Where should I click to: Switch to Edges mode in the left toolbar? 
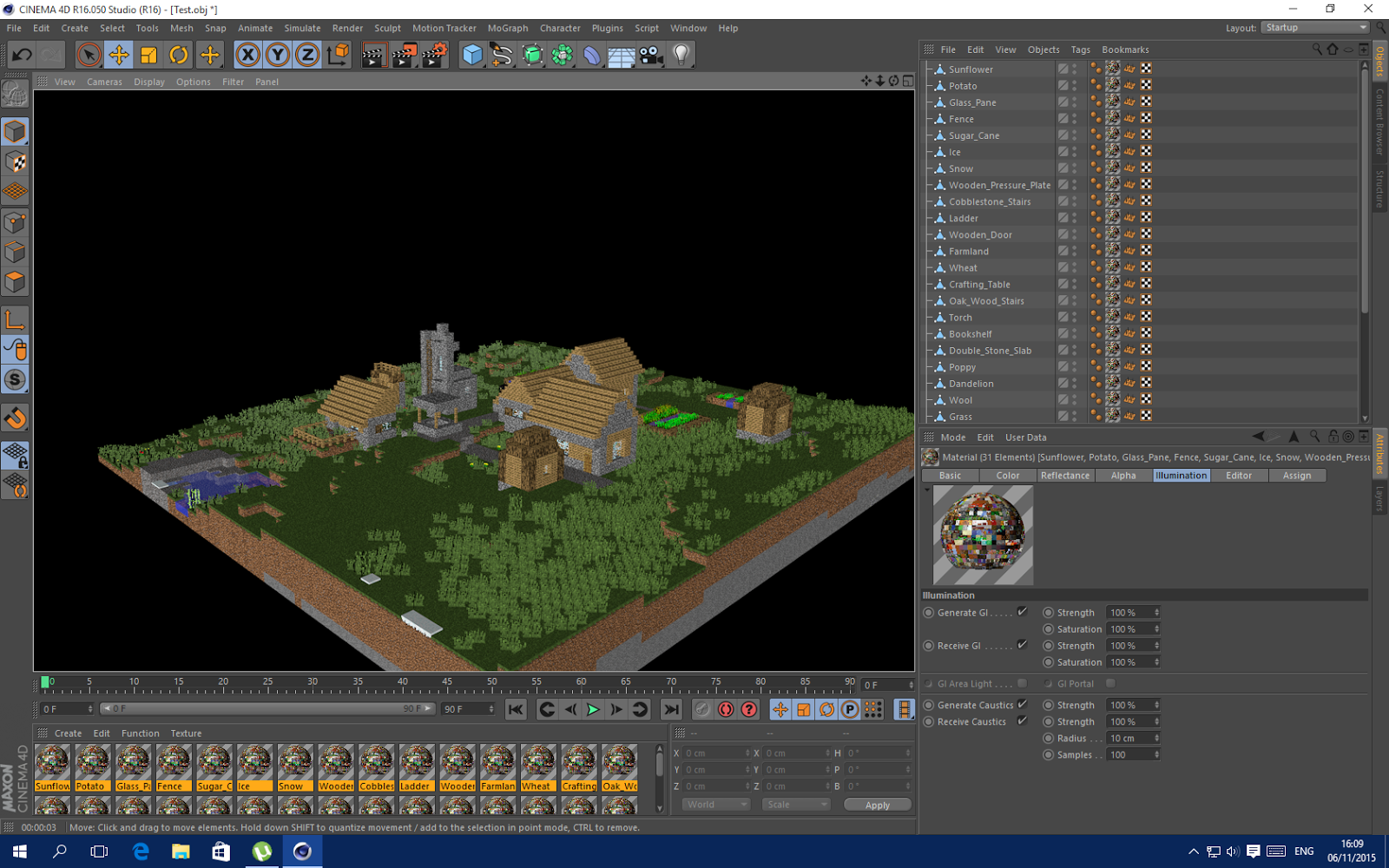click(15, 252)
